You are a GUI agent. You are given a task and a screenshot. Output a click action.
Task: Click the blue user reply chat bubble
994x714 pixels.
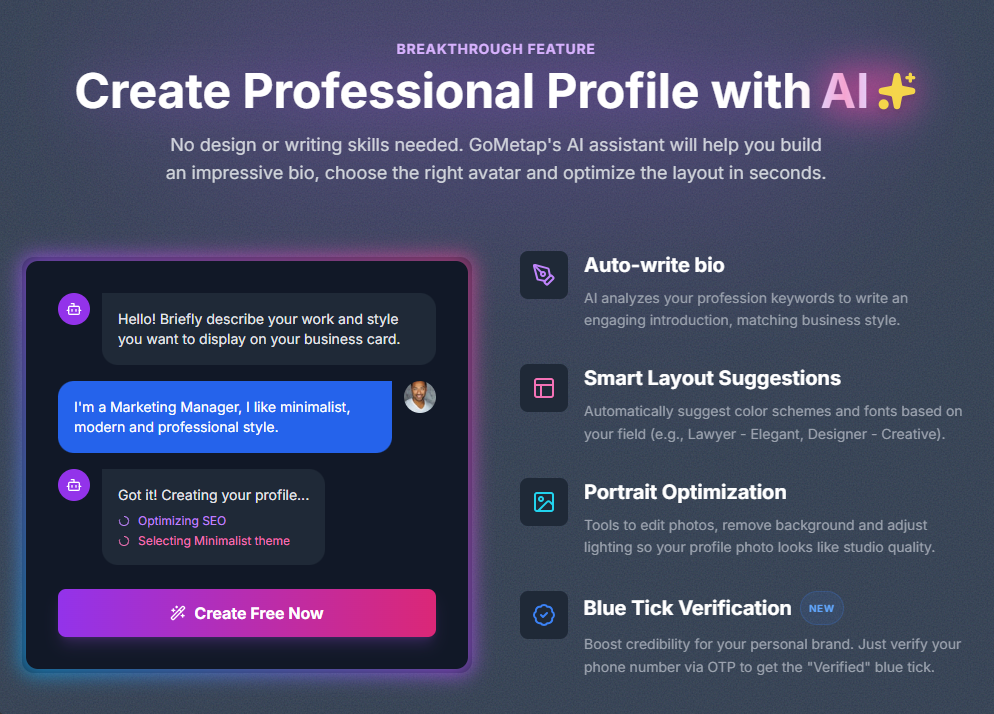[224, 417]
